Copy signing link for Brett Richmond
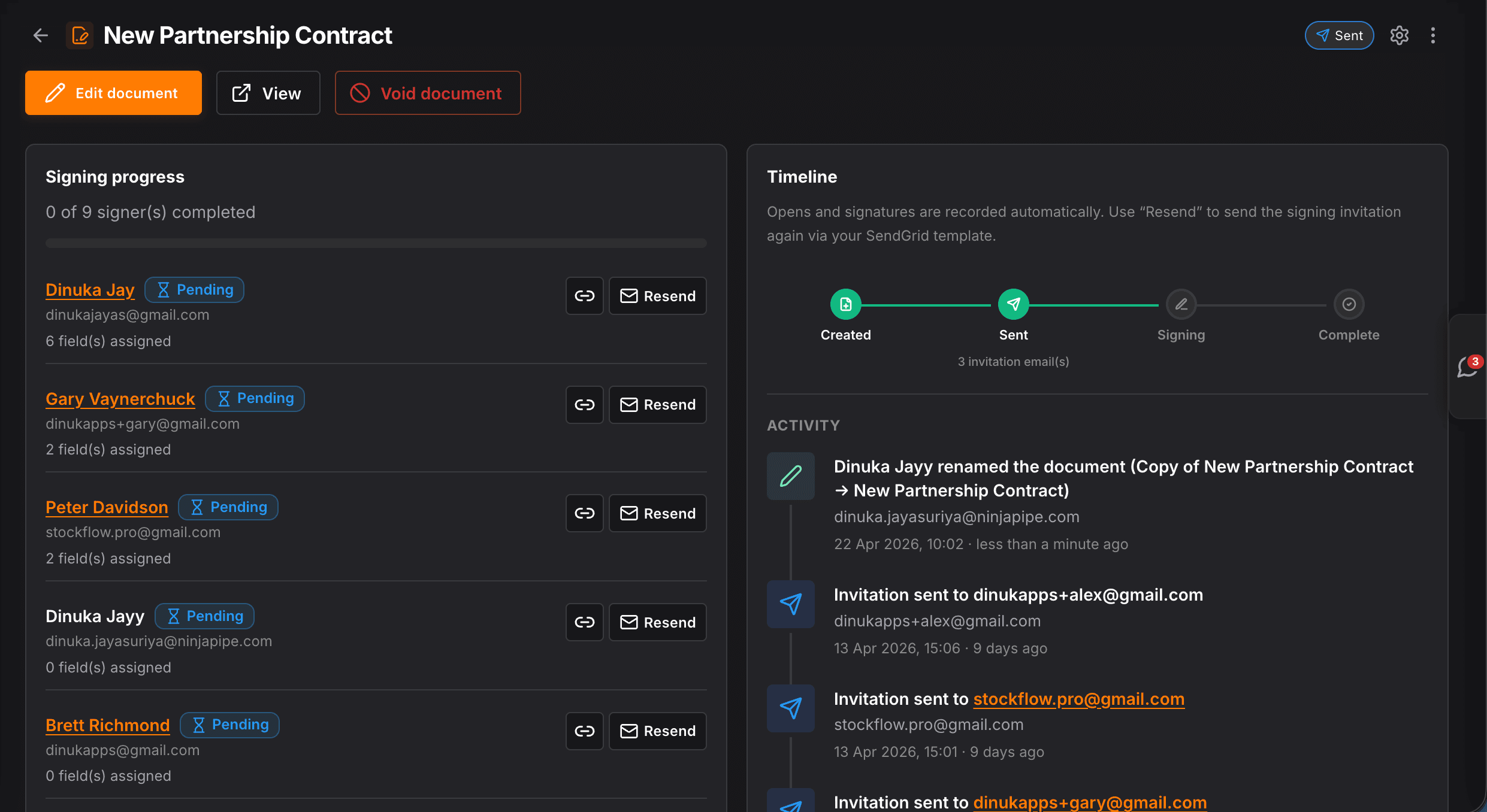The height and width of the screenshot is (812, 1487). [584, 731]
